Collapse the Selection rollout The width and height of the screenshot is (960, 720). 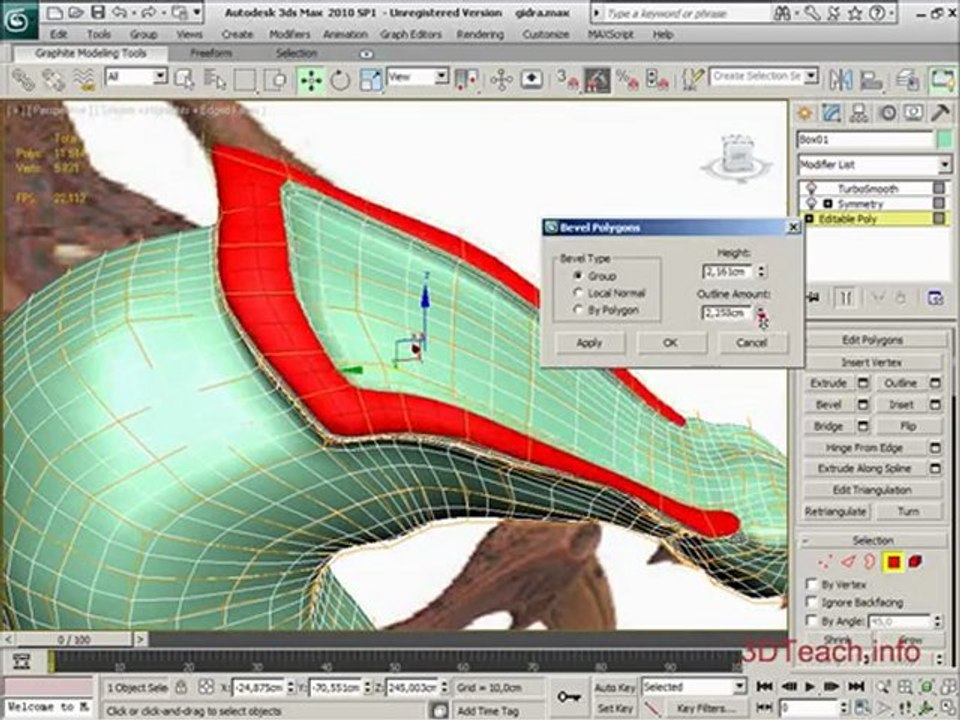point(872,540)
